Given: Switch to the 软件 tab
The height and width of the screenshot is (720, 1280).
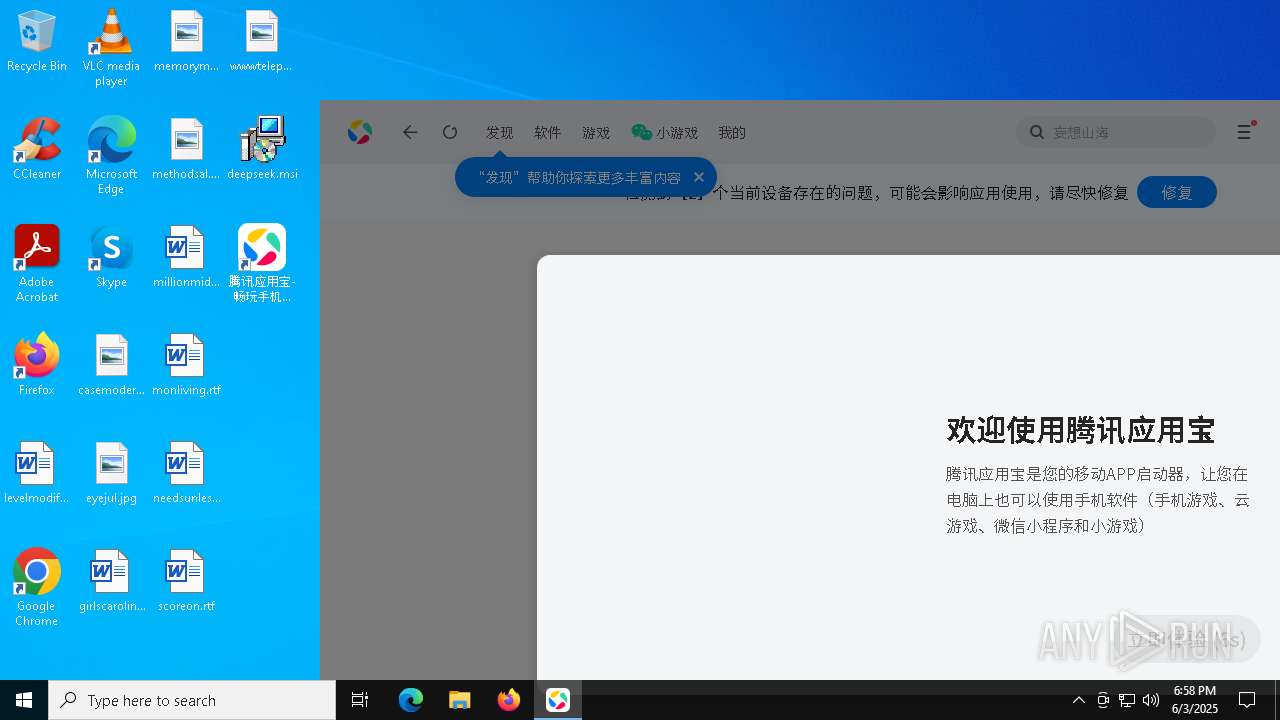Looking at the screenshot, I should [x=548, y=132].
